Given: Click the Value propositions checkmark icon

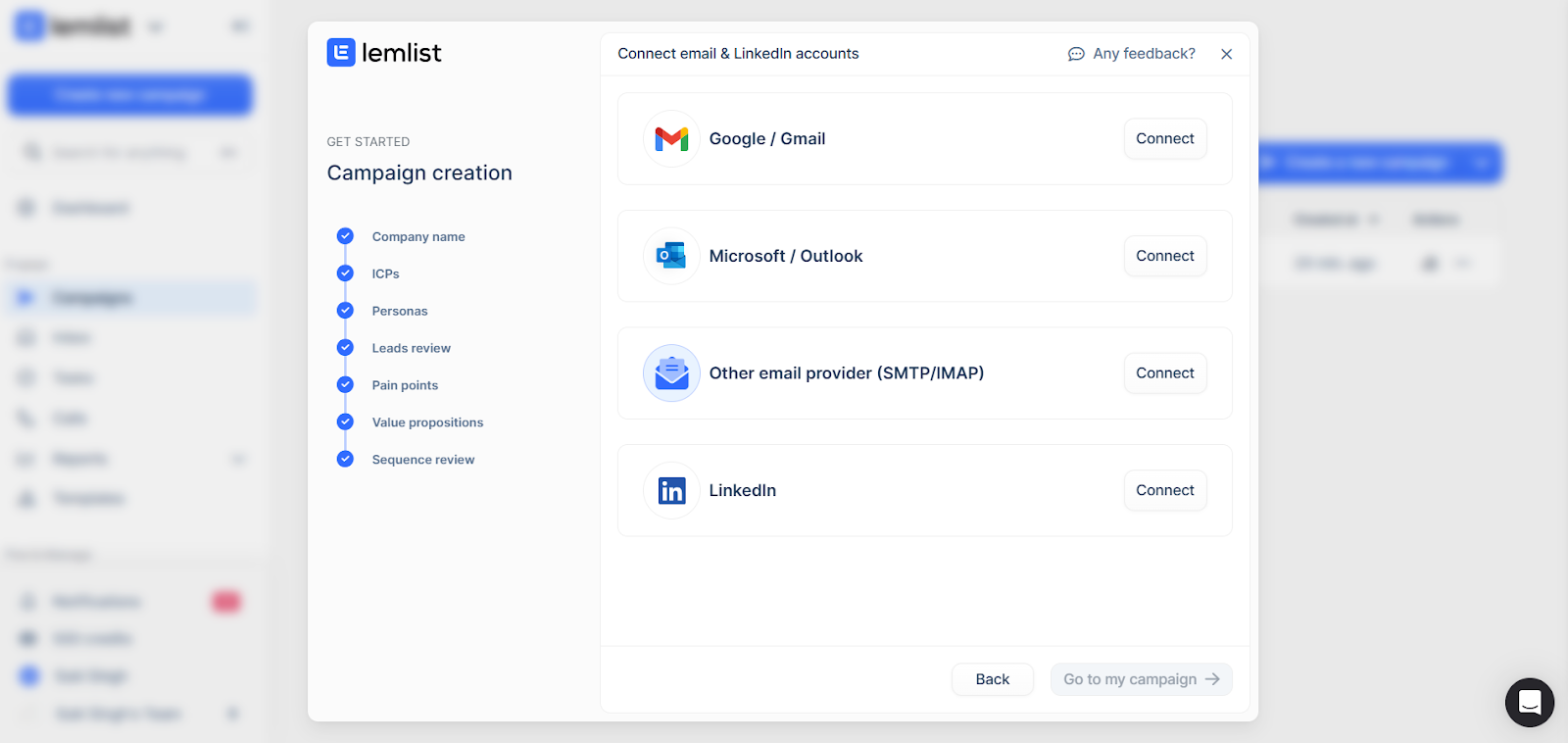Looking at the screenshot, I should click(345, 422).
